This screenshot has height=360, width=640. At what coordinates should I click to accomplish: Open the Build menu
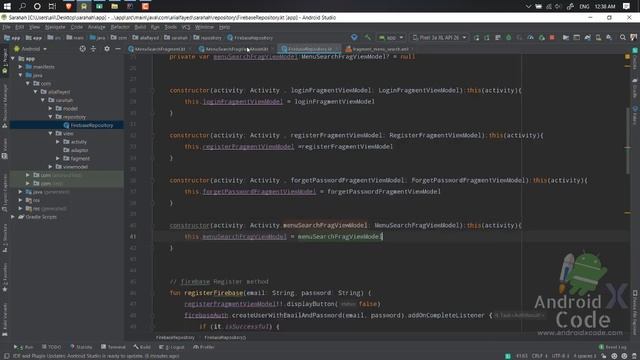click(x=140, y=27)
